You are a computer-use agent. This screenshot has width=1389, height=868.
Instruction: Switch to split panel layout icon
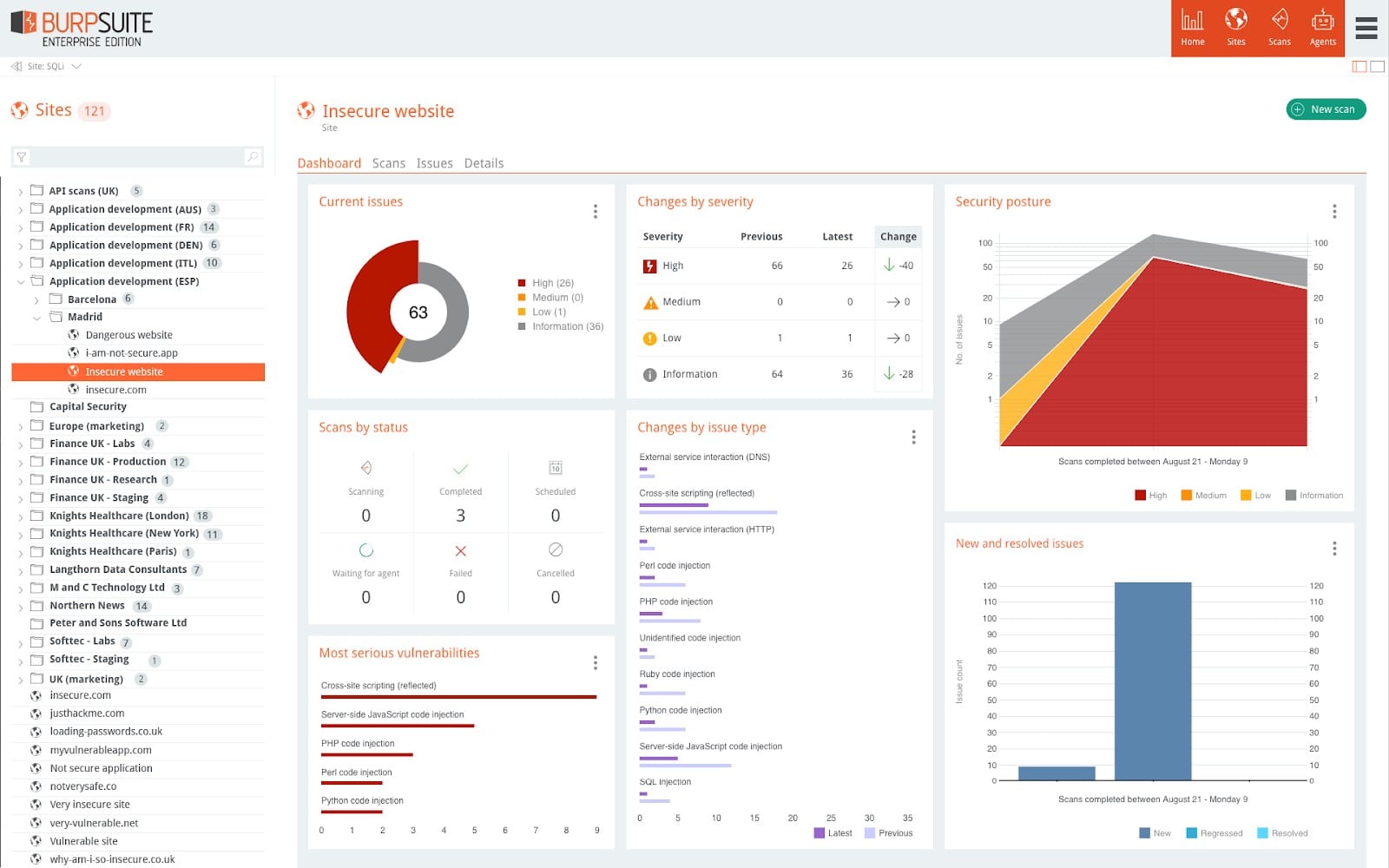coord(1359,67)
